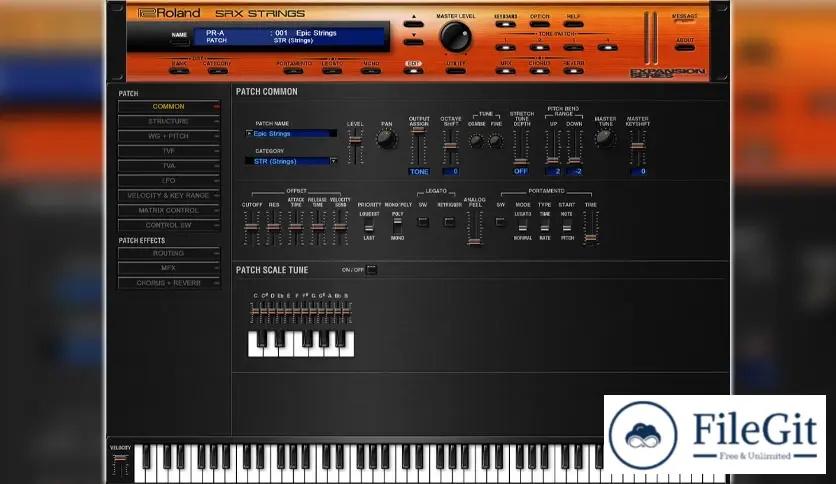Click the OPTION button

click(540, 24)
